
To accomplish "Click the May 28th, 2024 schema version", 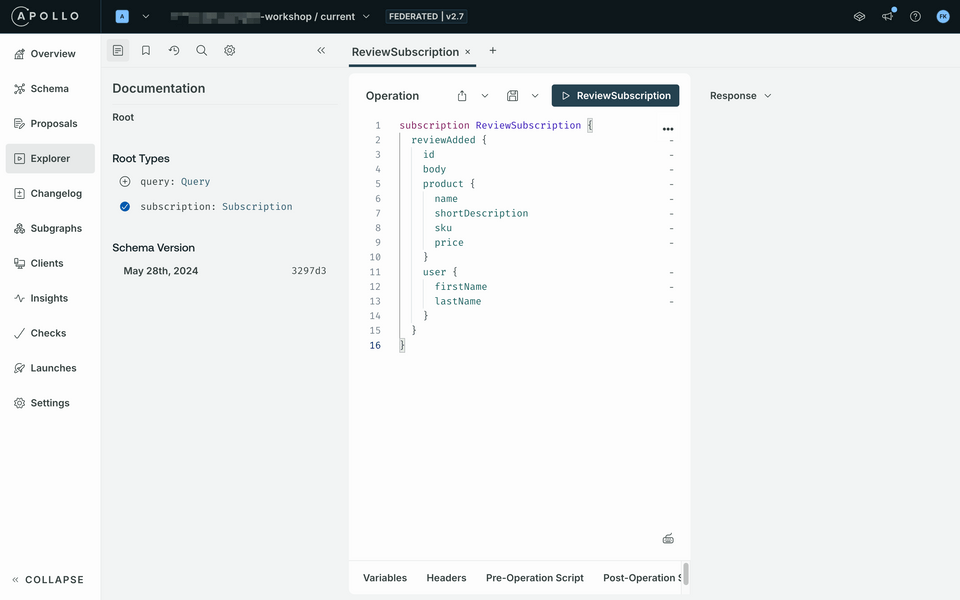I will click(x=160, y=271).
